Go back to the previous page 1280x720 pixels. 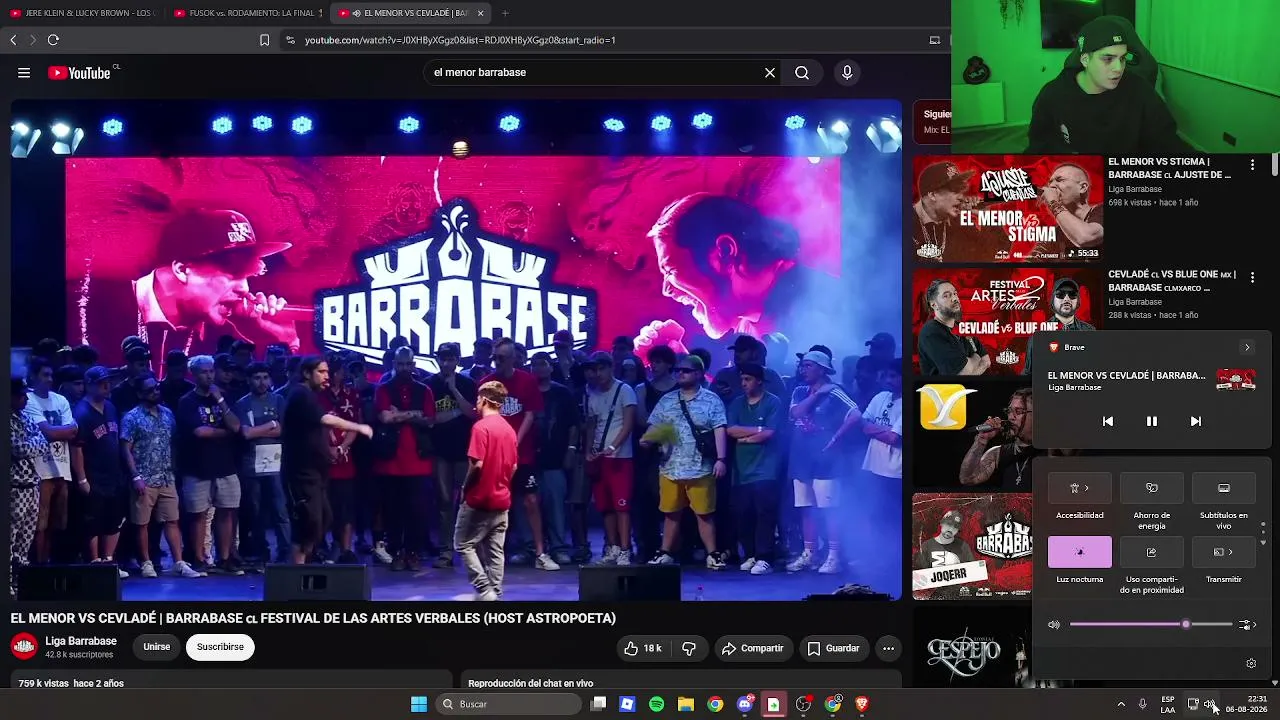(x=13, y=40)
